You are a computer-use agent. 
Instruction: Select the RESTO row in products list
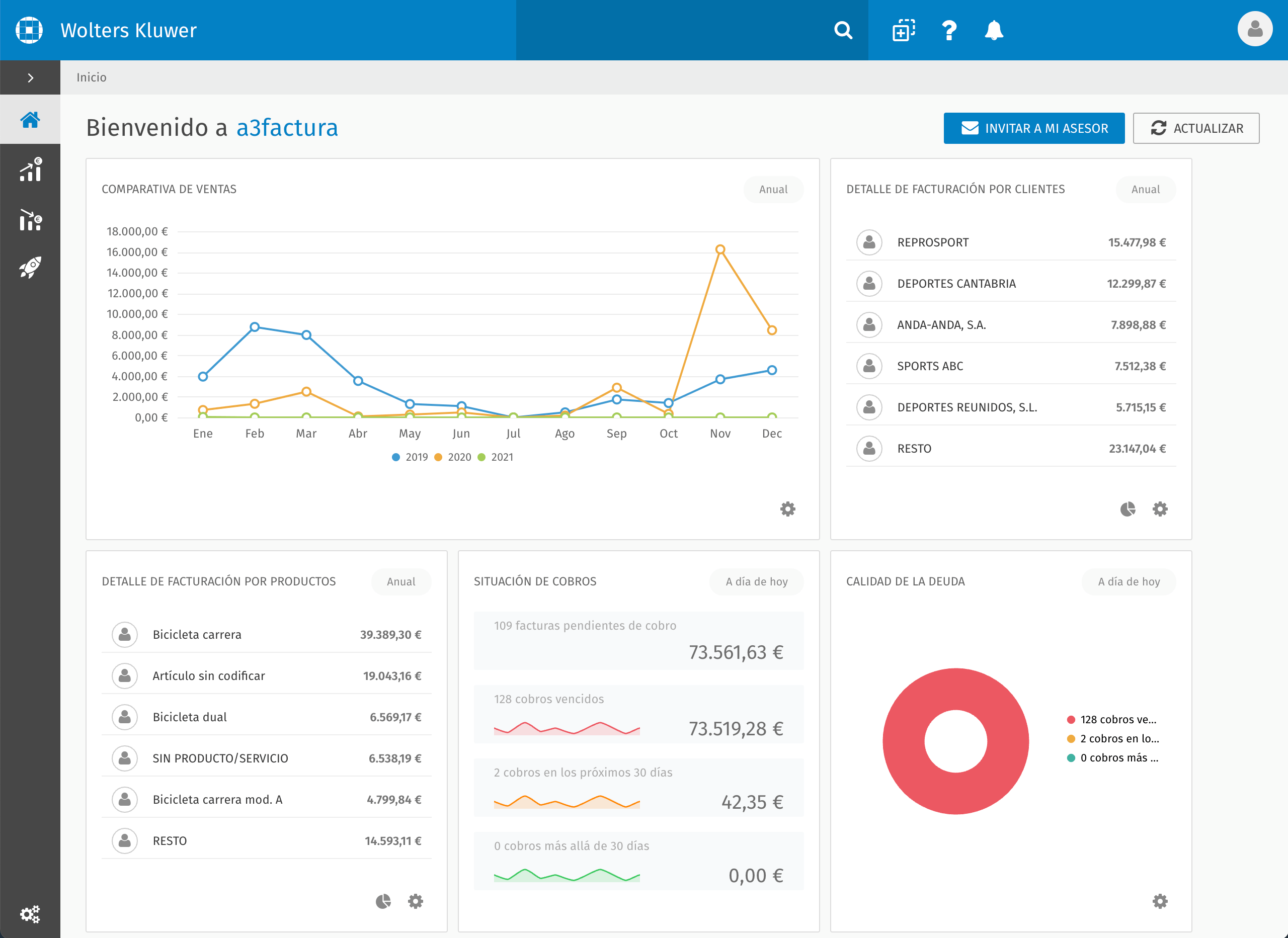coord(266,841)
